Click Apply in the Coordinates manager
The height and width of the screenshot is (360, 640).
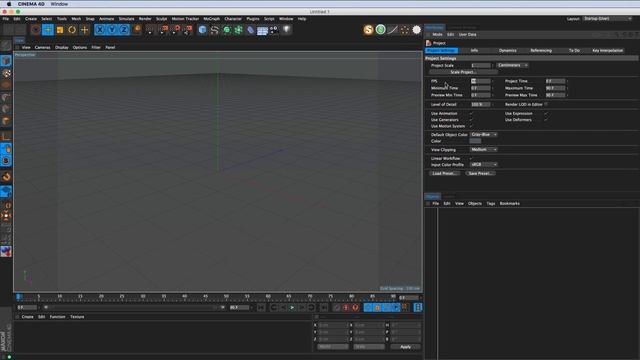405,347
